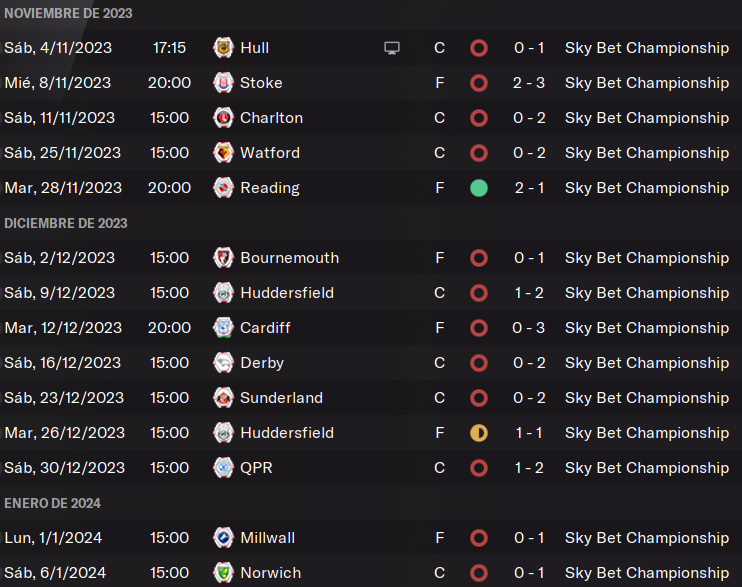
Task: Click the Watford club crest
Action: [x=223, y=153]
